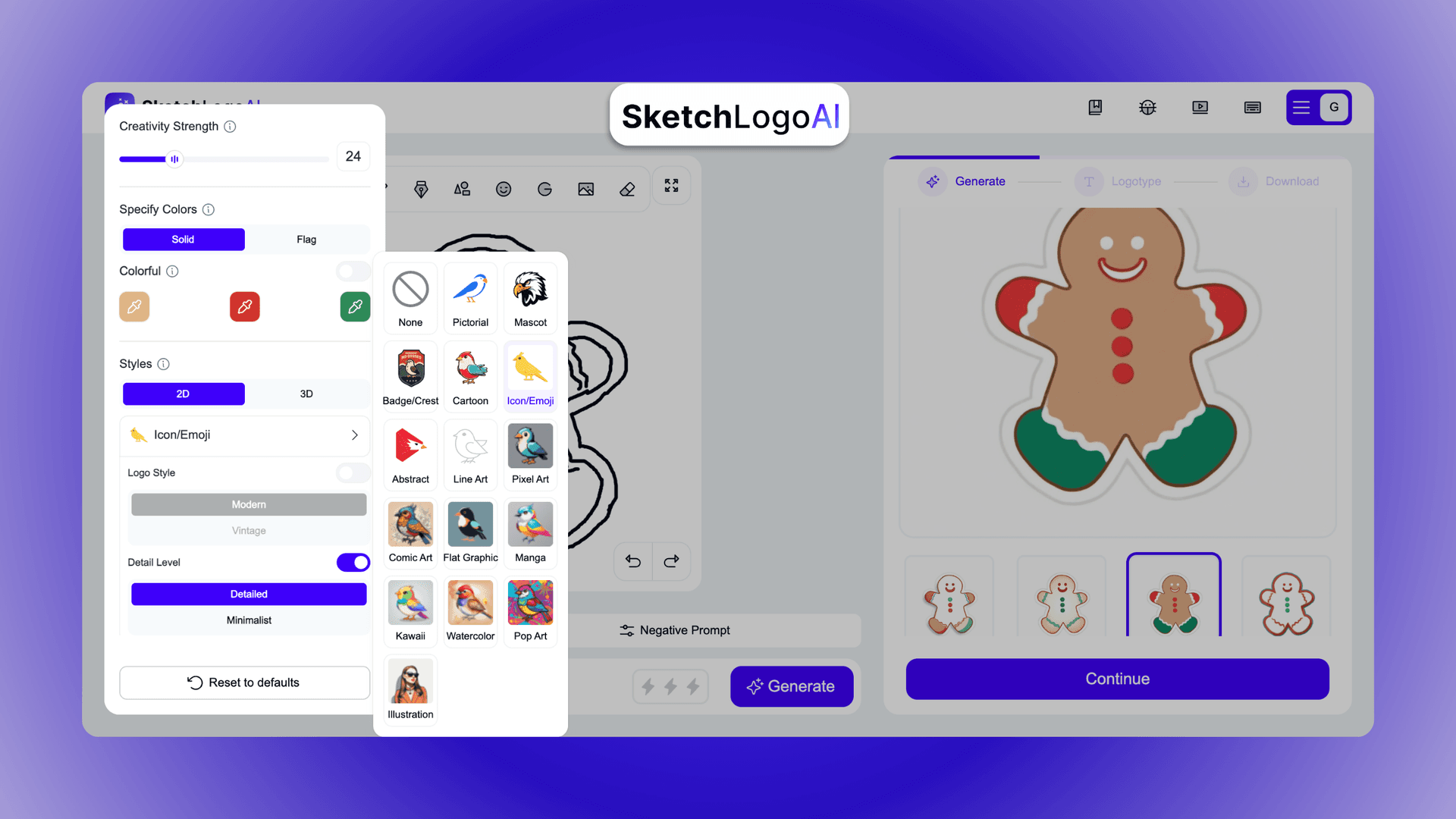Select the Flat Graphic logo style icon
Screen dimensions: 1456x819
[x=470, y=523]
